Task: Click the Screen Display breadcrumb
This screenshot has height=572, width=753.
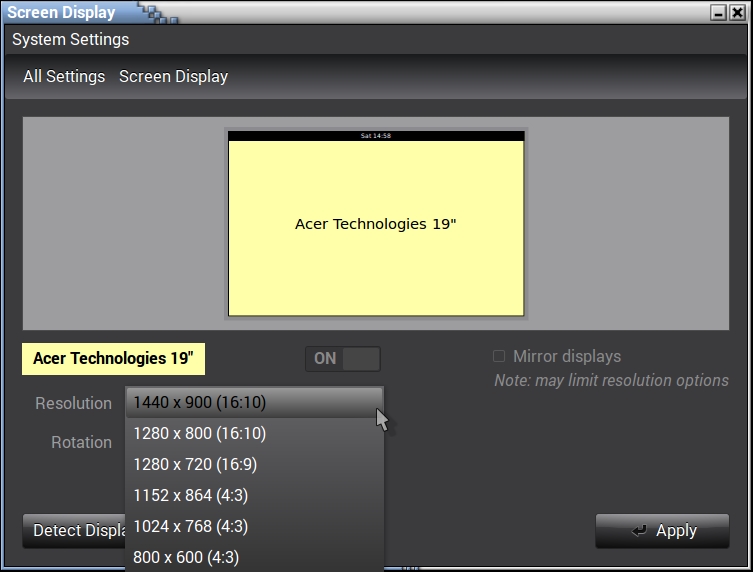Action: tap(173, 77)
